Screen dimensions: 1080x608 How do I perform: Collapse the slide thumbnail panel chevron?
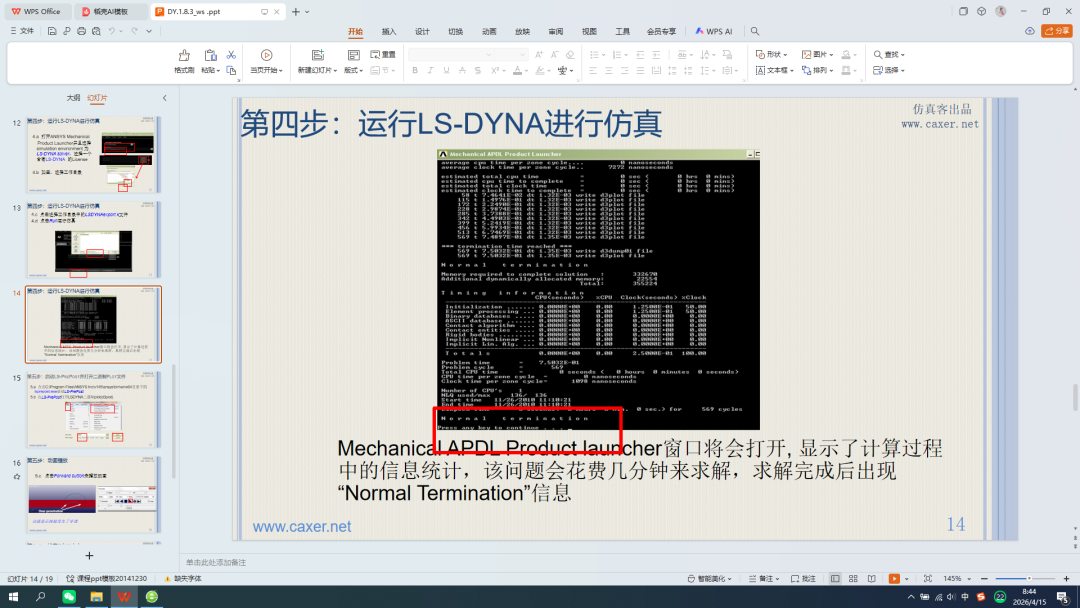(165, 98)
